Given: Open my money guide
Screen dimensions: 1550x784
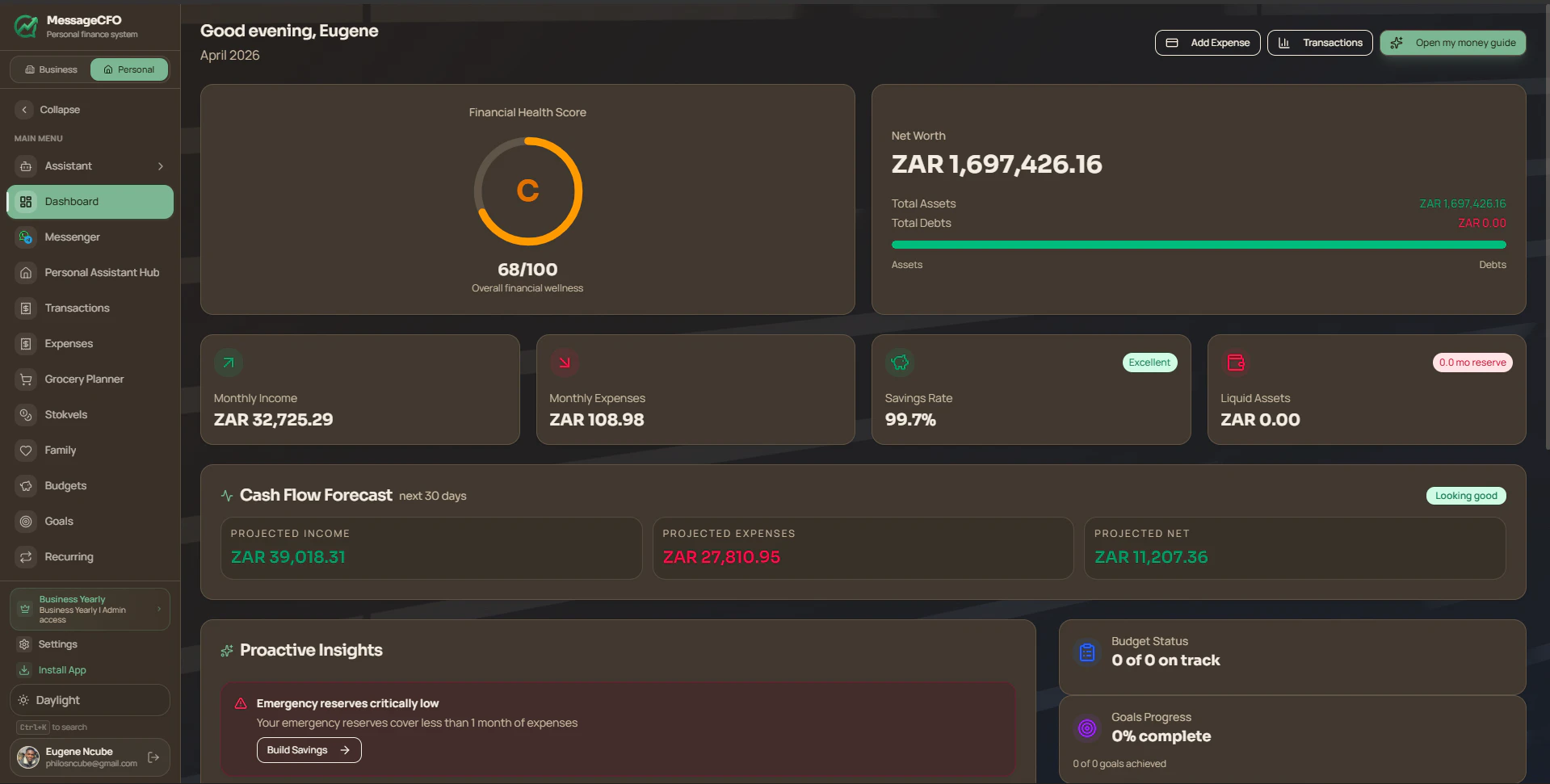Looking at the screenshot, I should pyautogui.click(x=1452, y=43).
